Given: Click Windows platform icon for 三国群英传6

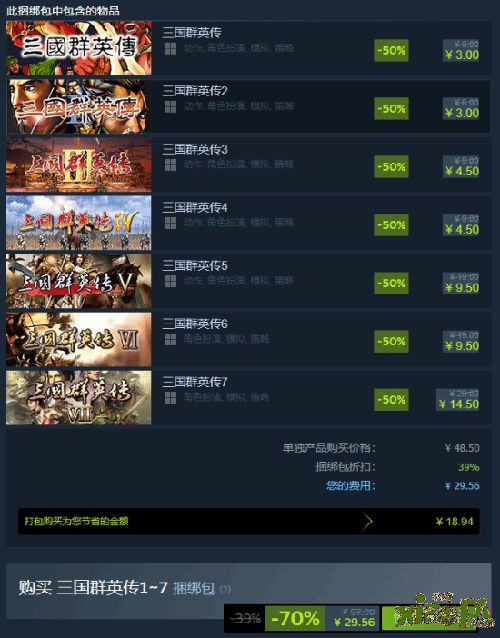Looking at the screenshot, I should (170, 339).
